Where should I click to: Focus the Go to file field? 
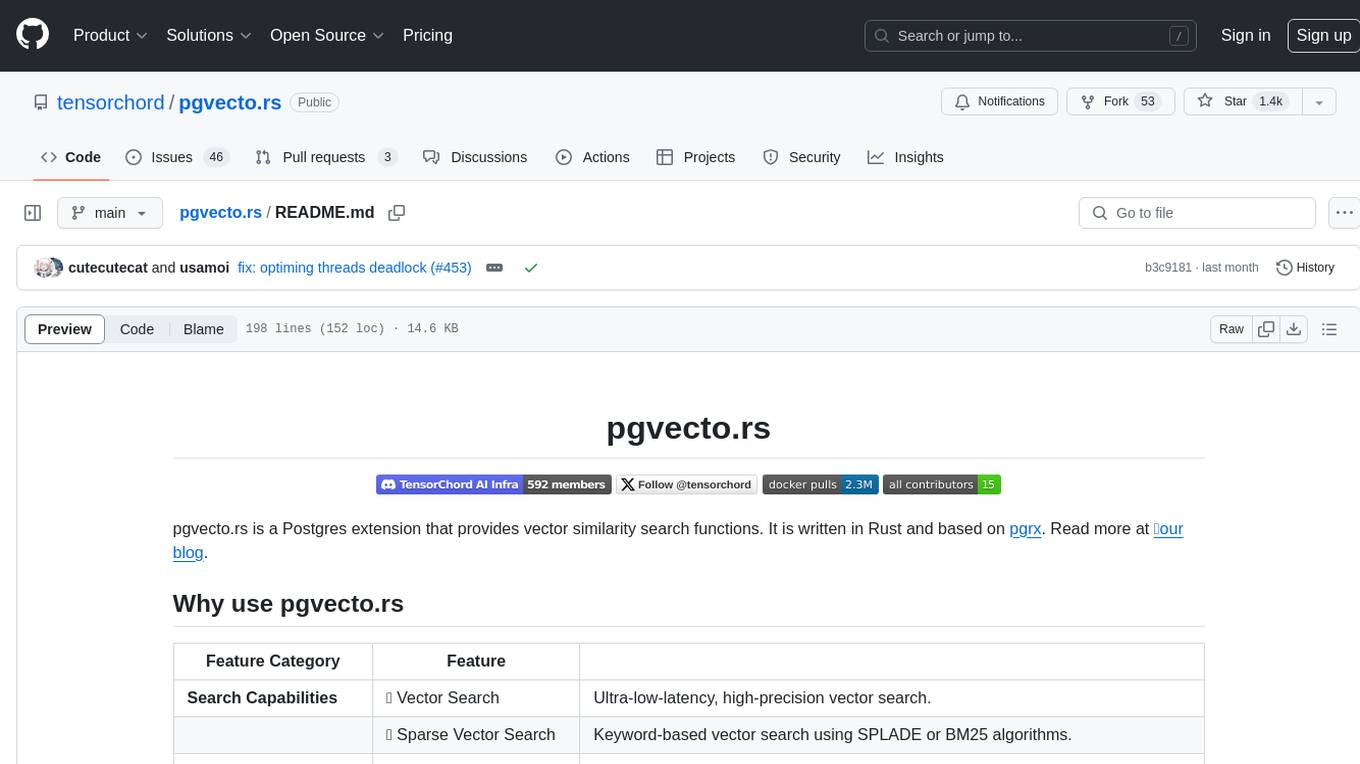[1197, 213]
